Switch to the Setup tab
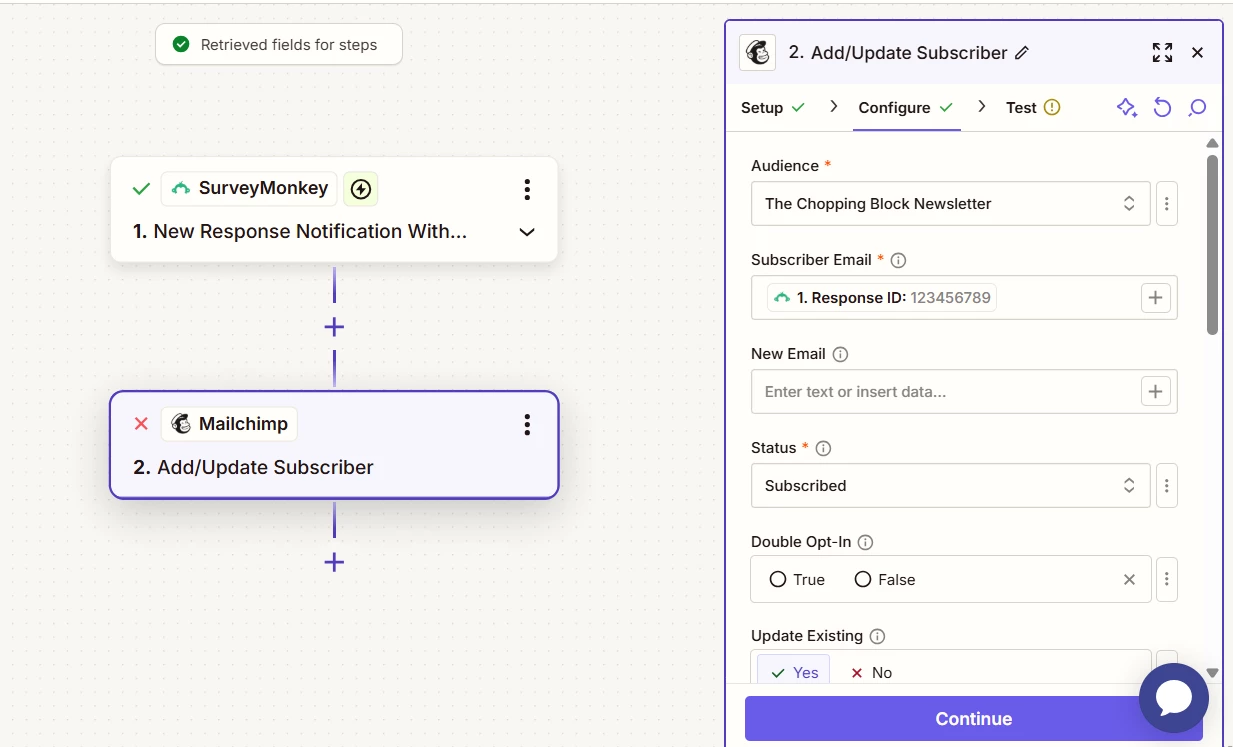The height and width of the screenshot is (747, 1233). (x=772, y=108)
